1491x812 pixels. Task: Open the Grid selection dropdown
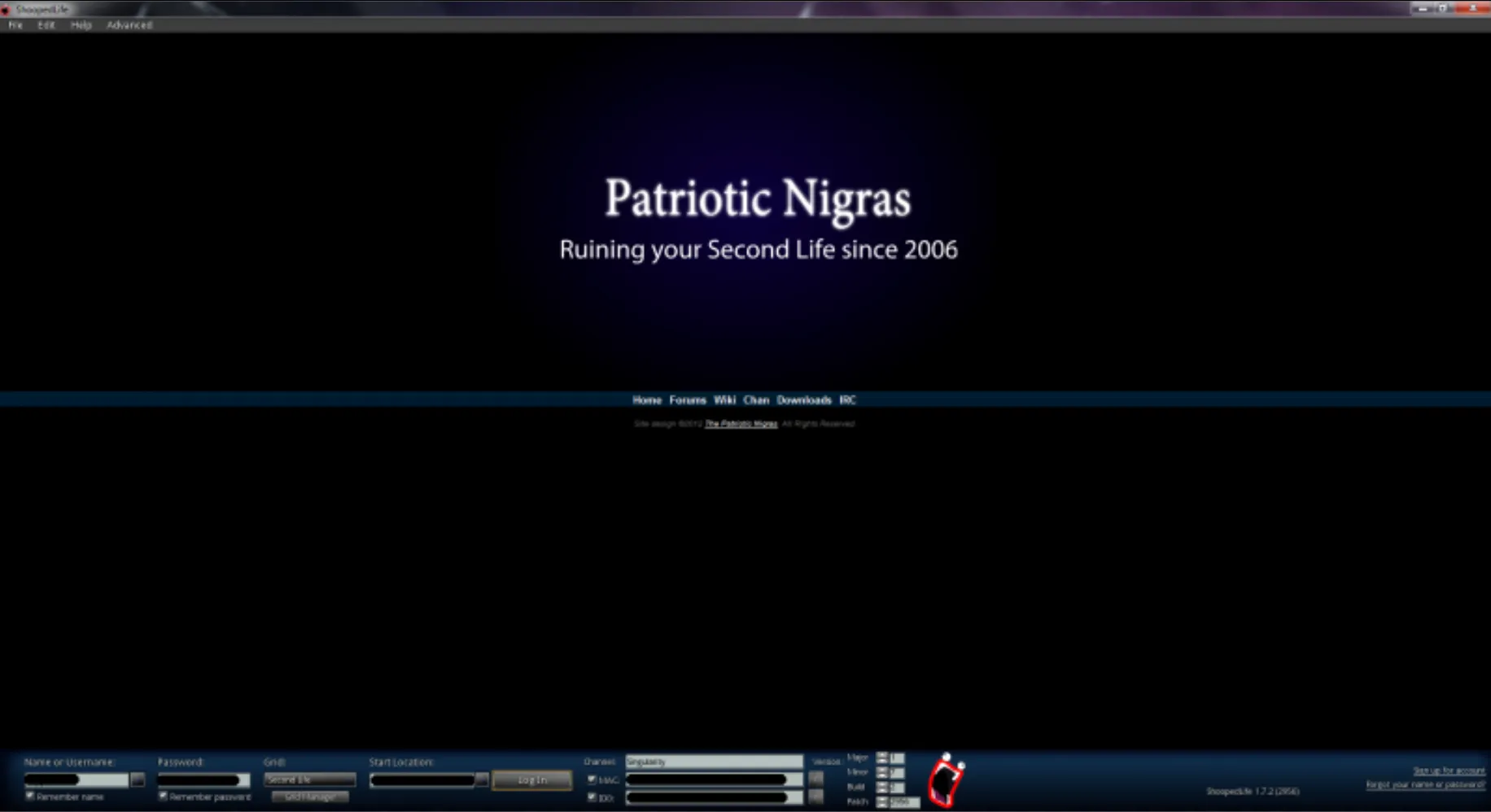point(309,779)
